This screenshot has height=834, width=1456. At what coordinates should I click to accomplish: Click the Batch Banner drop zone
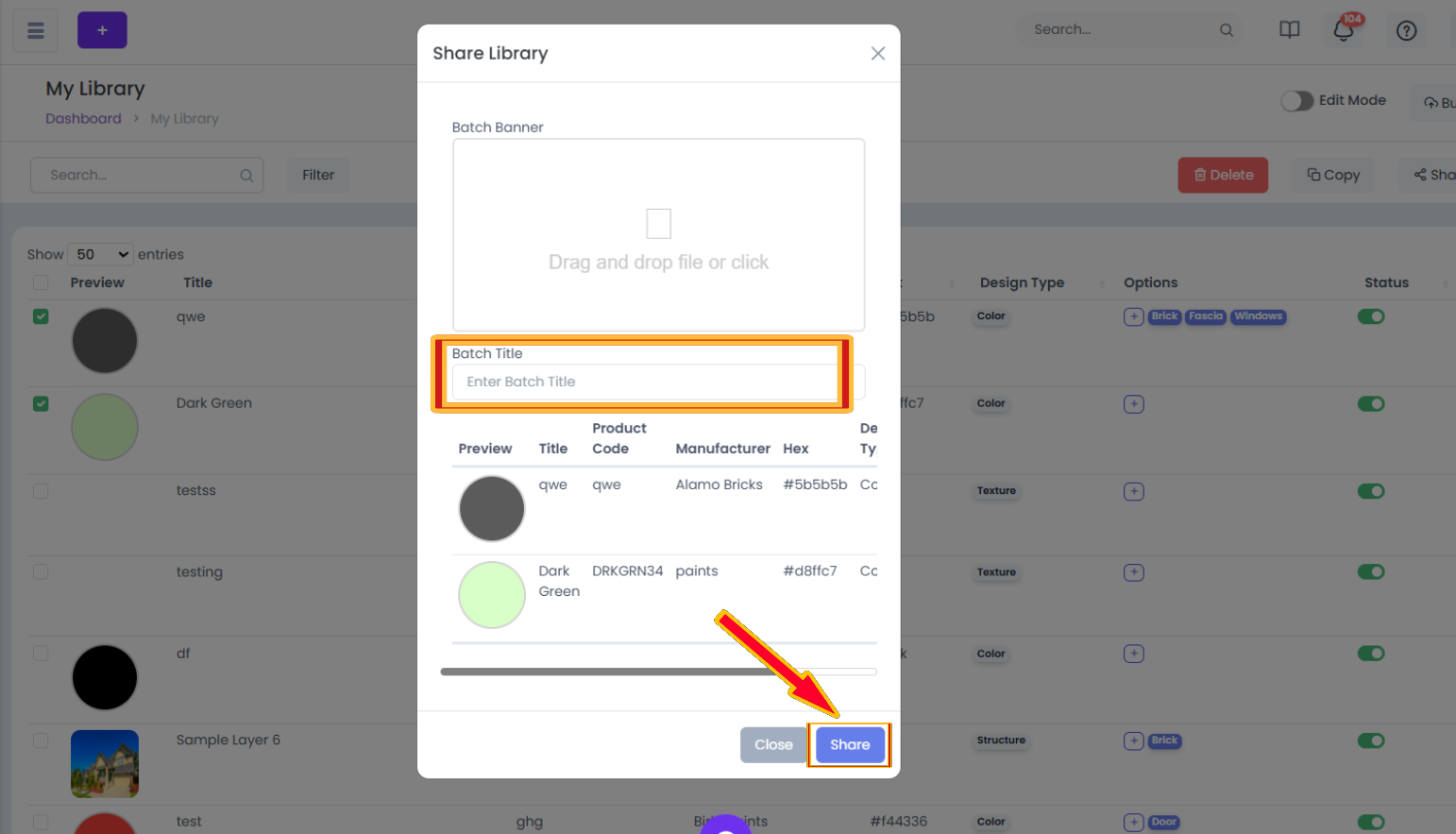(658, 235)
